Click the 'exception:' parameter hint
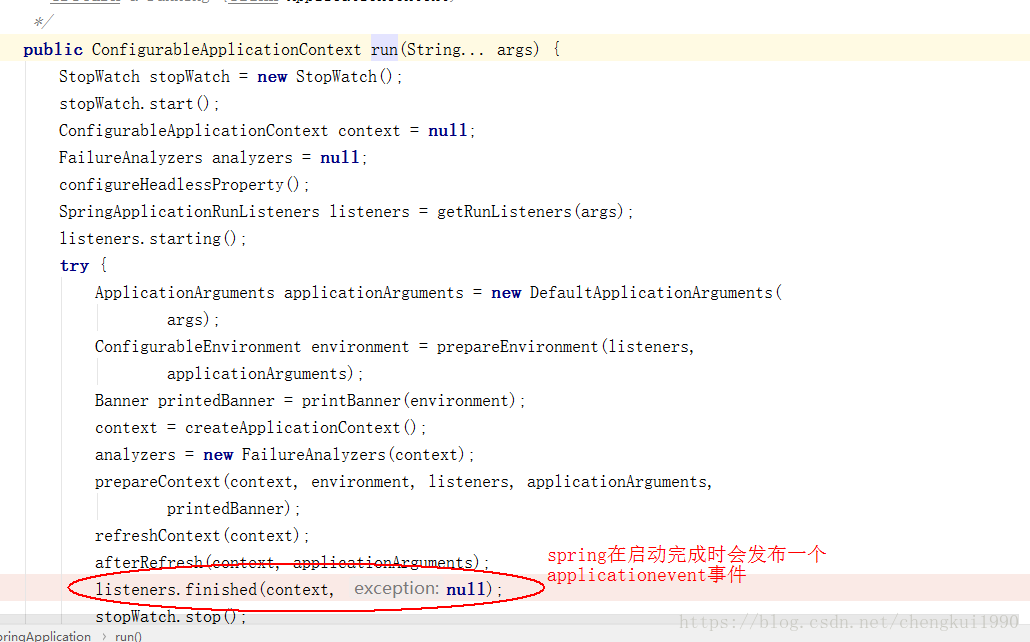This screenshot has height=642, width=1030. [x=396, y=589]
